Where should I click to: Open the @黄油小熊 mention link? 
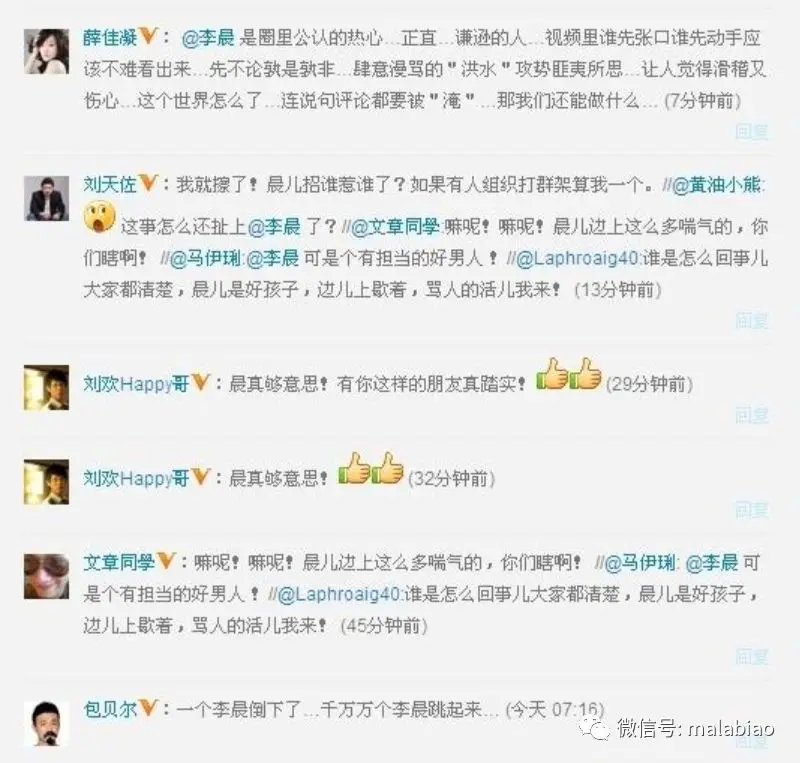(716, 185)
